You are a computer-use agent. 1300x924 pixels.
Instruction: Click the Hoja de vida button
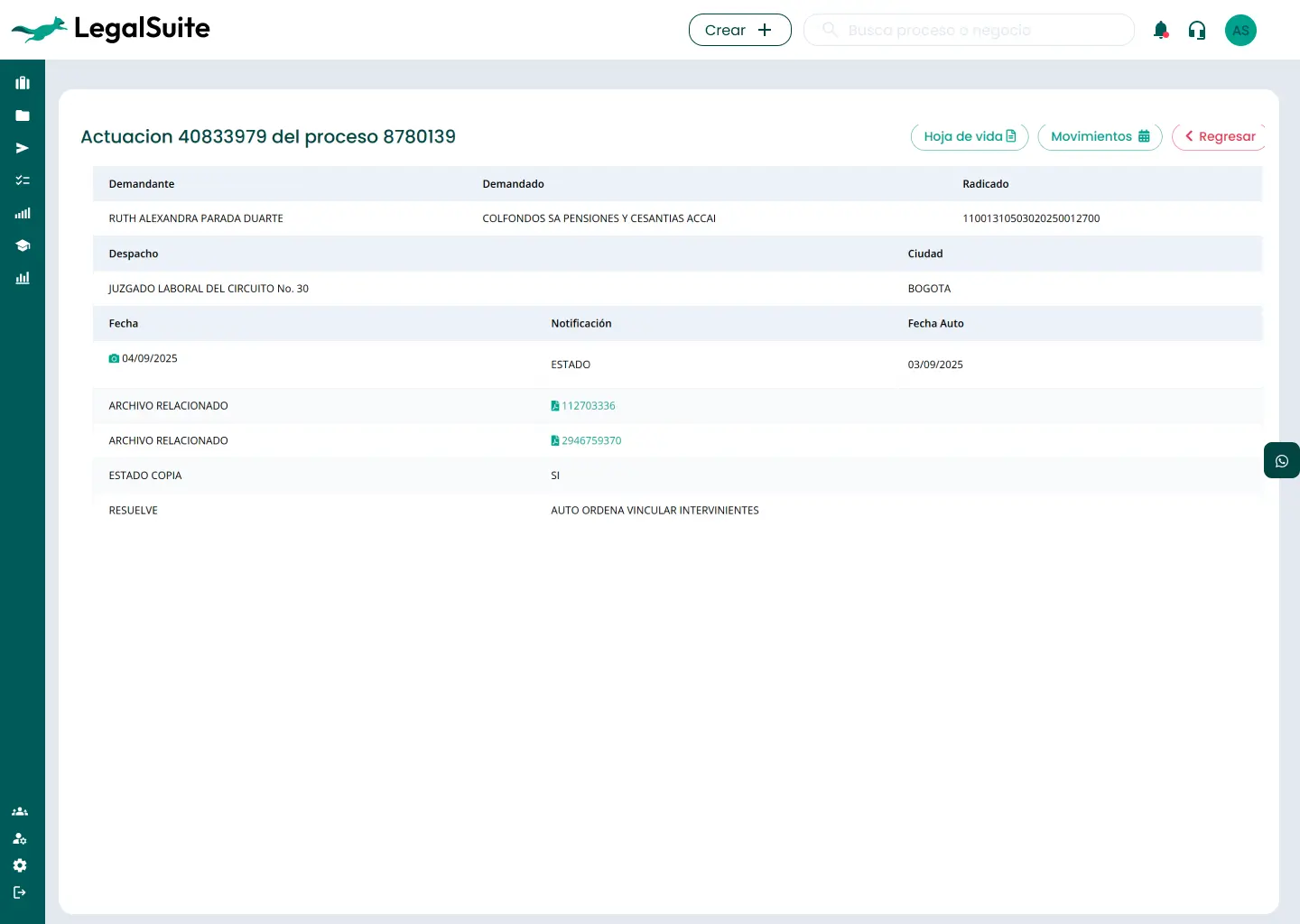[x=969, y=136]
